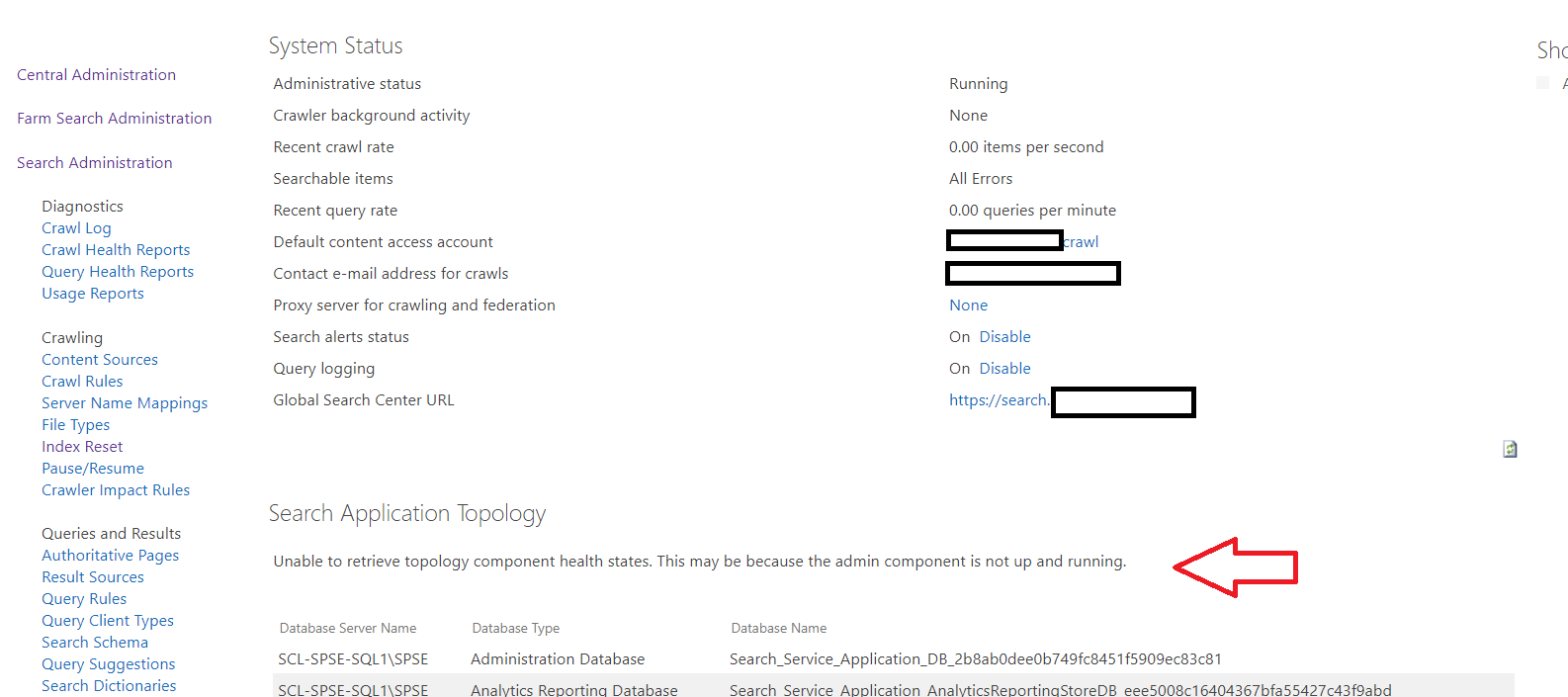Click SCL-SPSE-SQL1\SPSE in Administration Database row

tap(353, 659)
